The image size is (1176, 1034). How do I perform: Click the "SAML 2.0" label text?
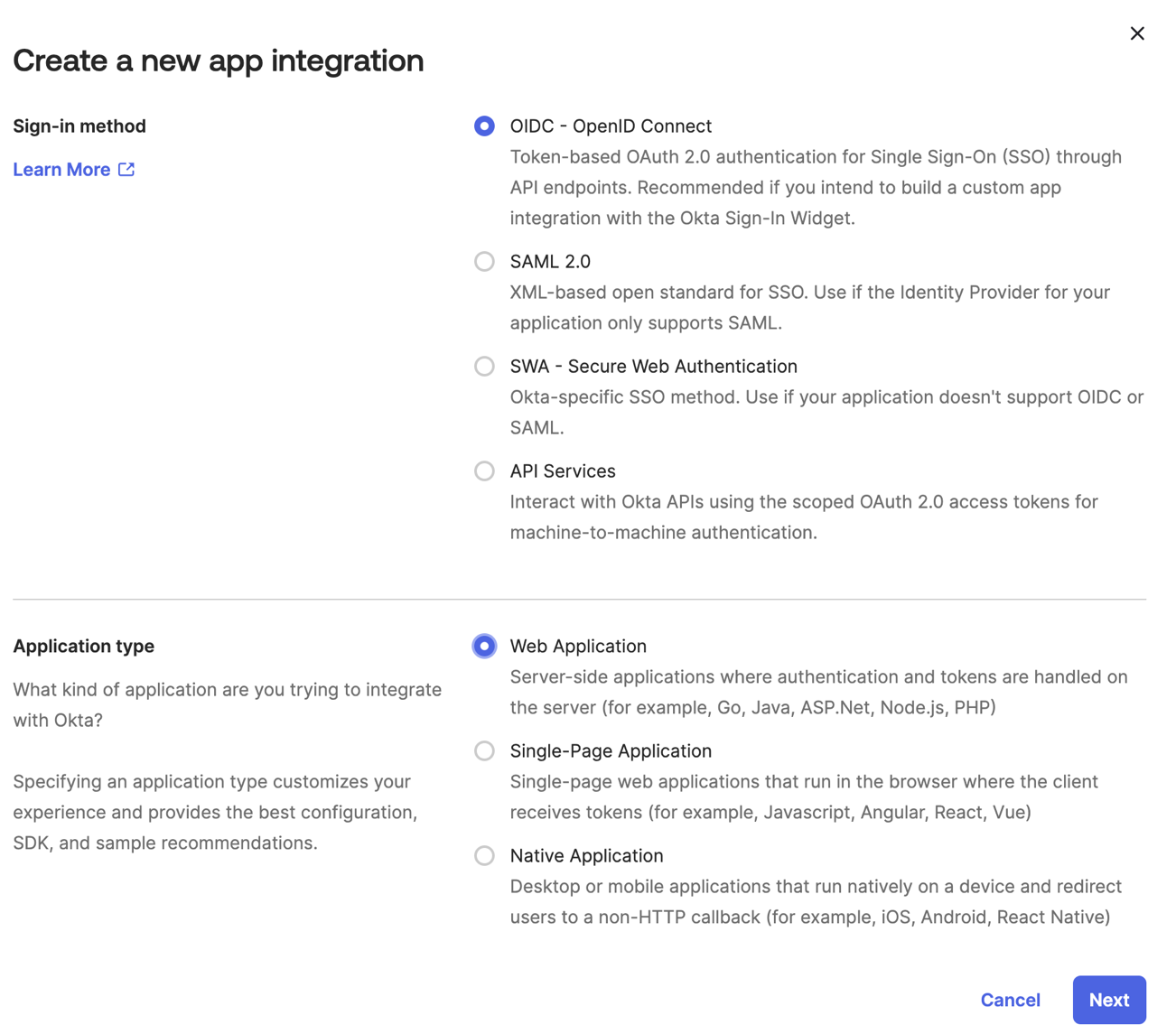pyautogui.click(x=550, y=262)
